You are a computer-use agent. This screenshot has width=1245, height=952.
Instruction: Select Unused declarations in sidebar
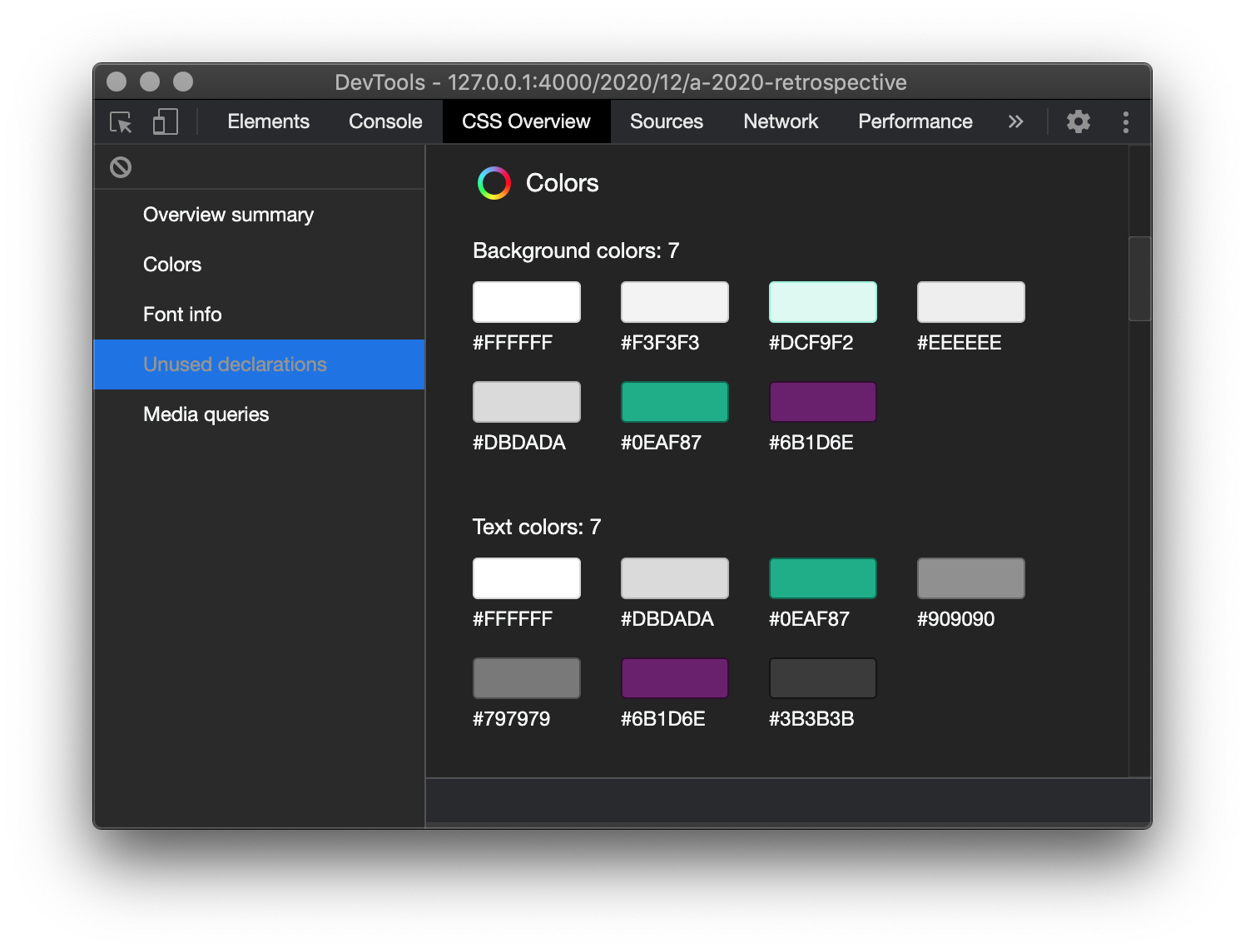click(x=235, y=364)
